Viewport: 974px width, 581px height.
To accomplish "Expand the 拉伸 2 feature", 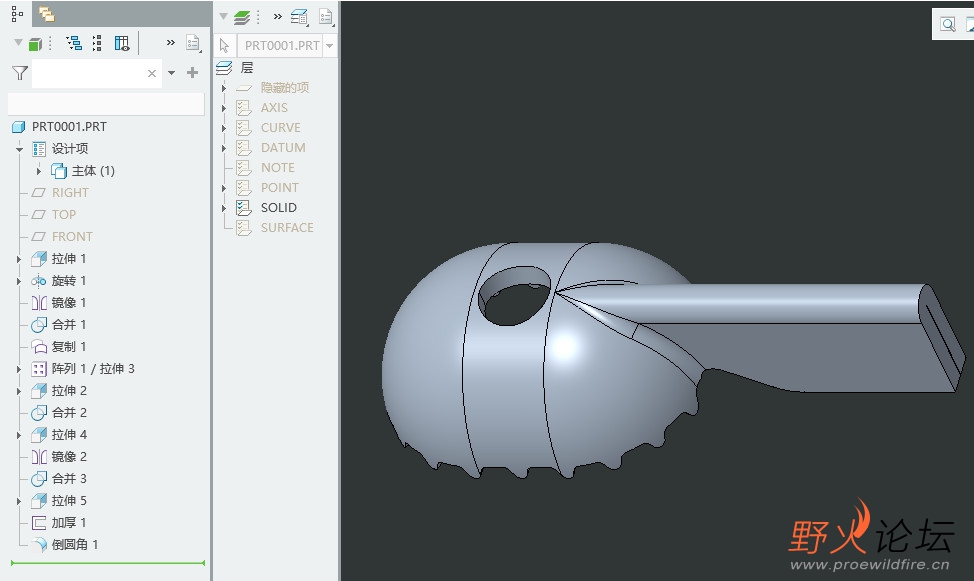I will tap(19, 391).
